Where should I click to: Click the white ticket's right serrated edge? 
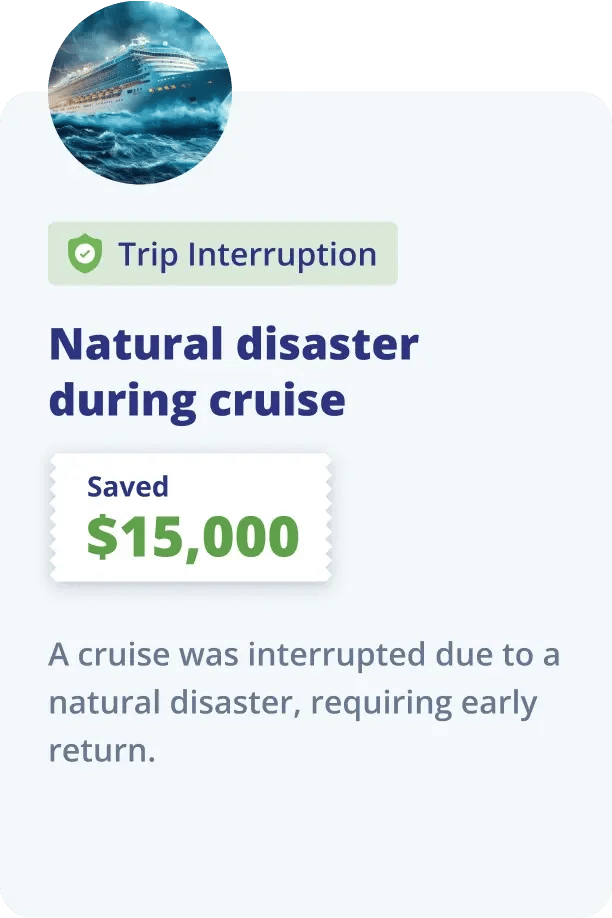pyautogui.click(x=328, y=518)
